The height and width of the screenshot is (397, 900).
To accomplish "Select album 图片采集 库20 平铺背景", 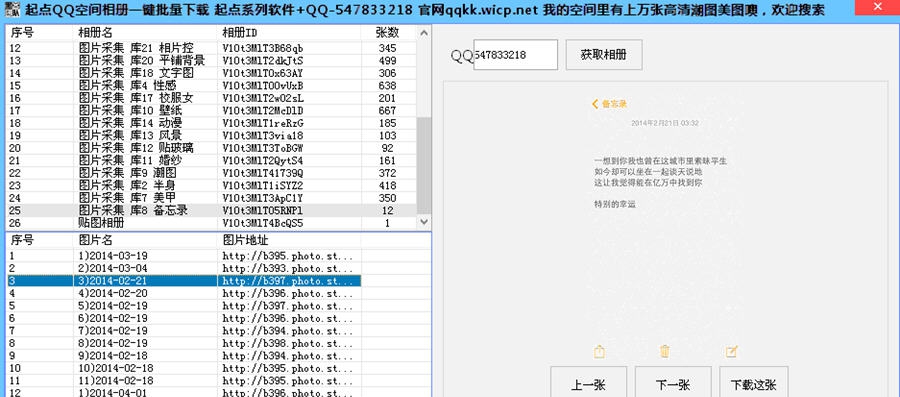I will [x=141, y=61].
